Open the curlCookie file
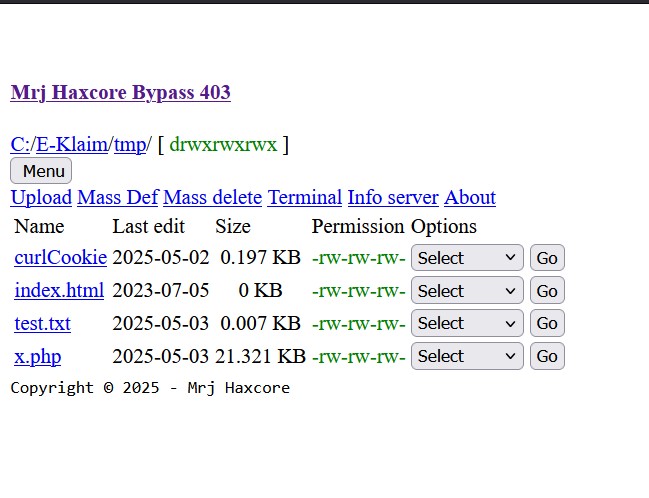Viewport: 649px width, 498px height. 61,257
